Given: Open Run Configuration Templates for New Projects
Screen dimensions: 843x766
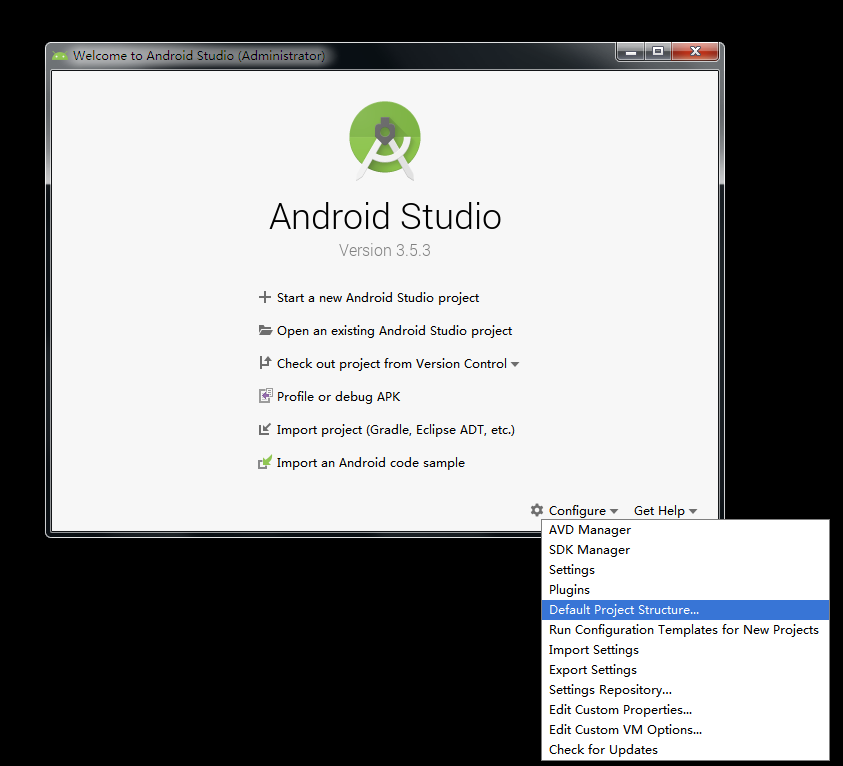Looking at the screenshot, I should pyautogui.click(x=685, y=629).
